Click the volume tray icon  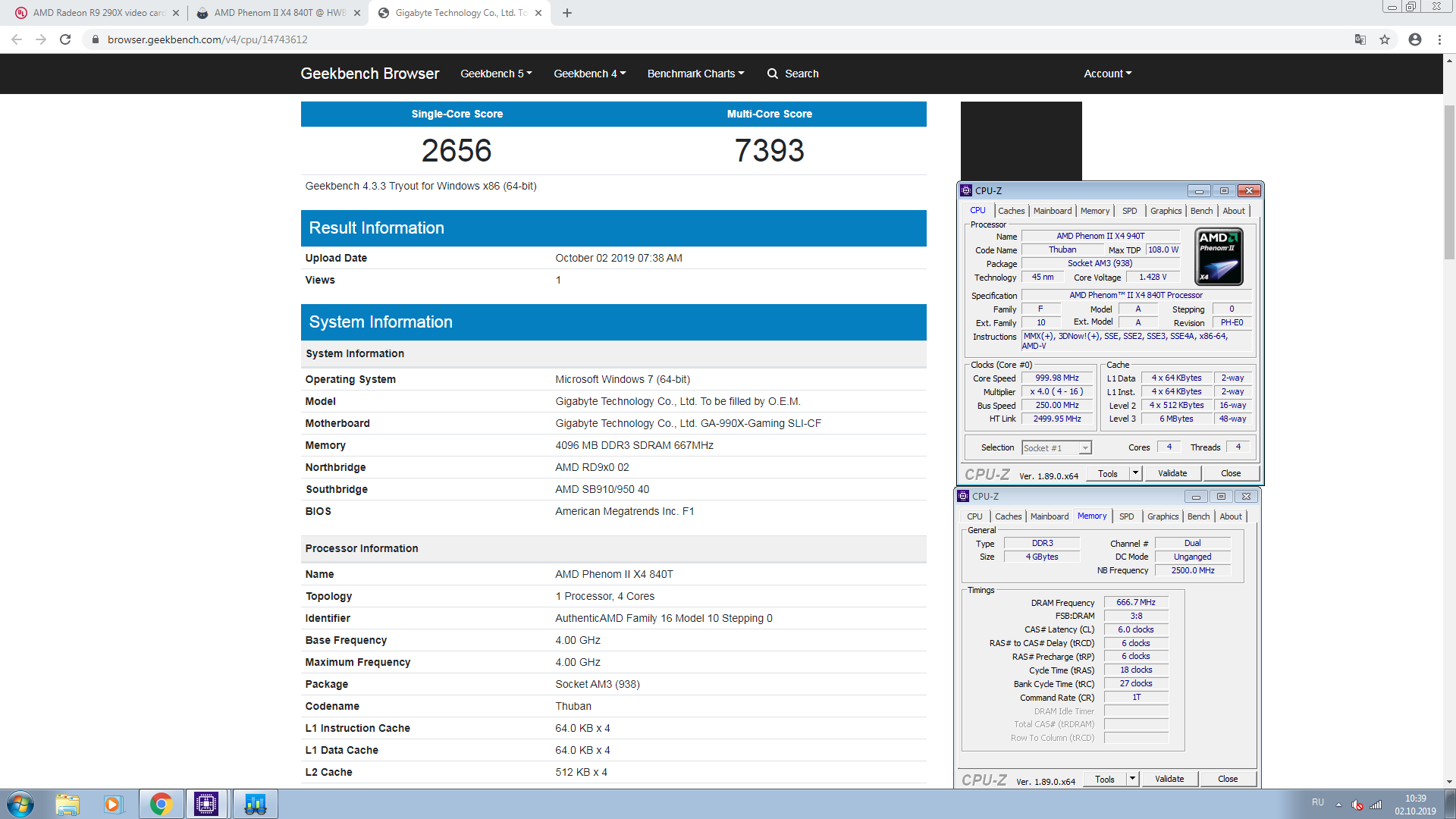coord(1357,805)
